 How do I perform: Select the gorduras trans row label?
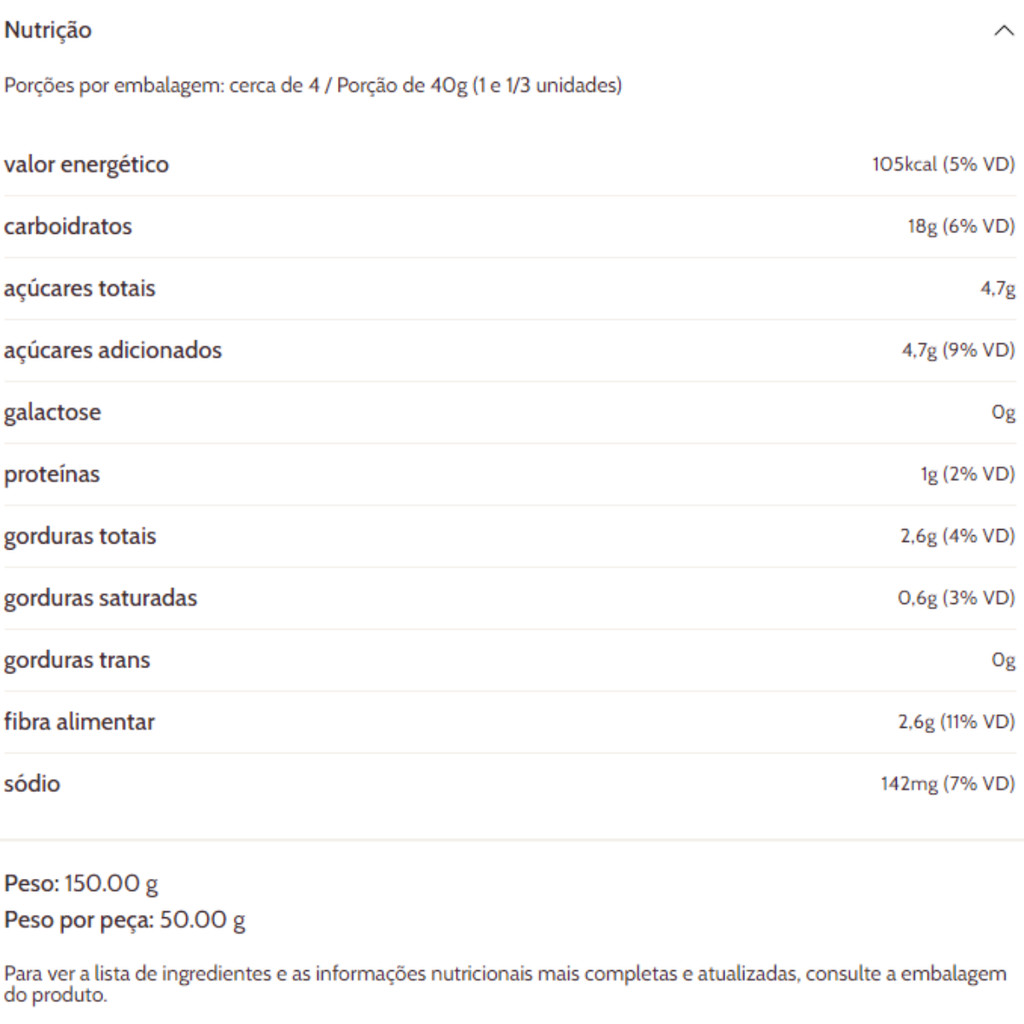(77, 661)
